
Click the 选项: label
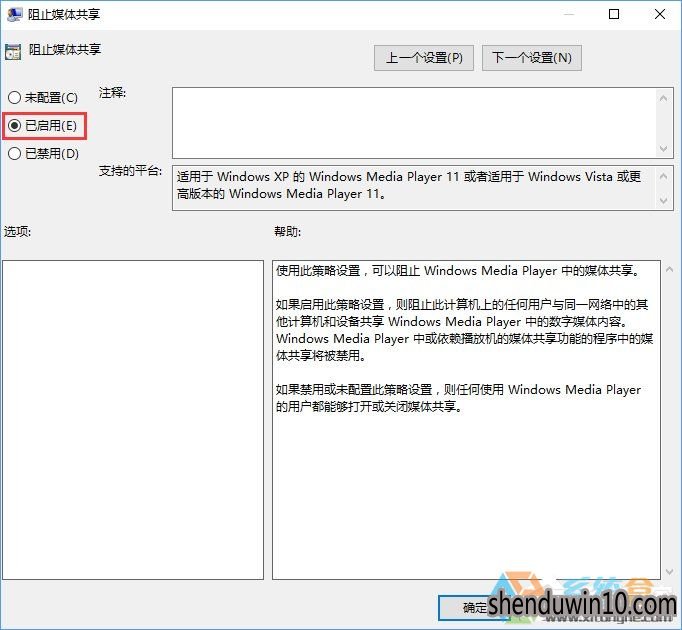pyautogui.click(x=17, y=231)
